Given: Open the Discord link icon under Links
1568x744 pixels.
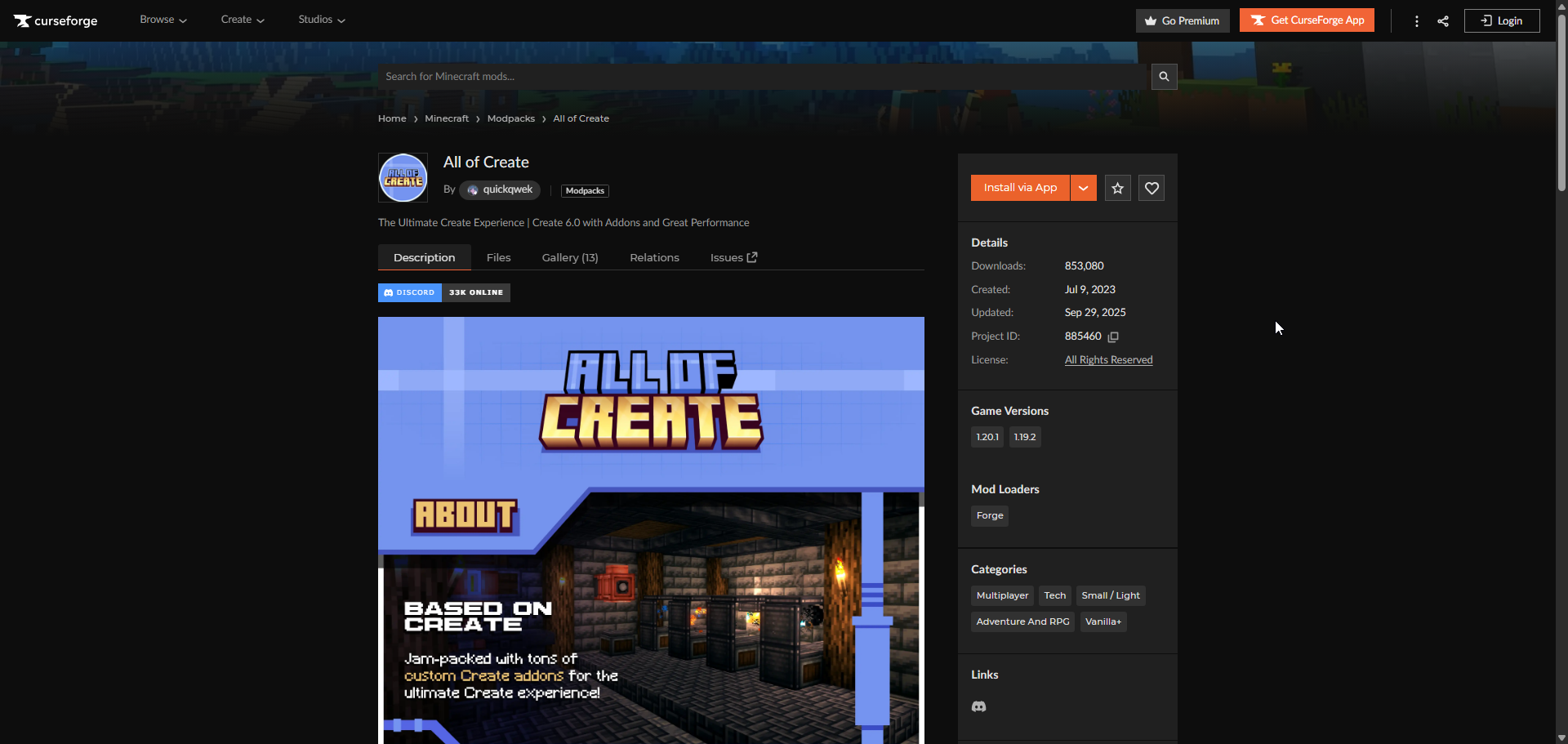Looking at the screenshot, I should point(978,706).
